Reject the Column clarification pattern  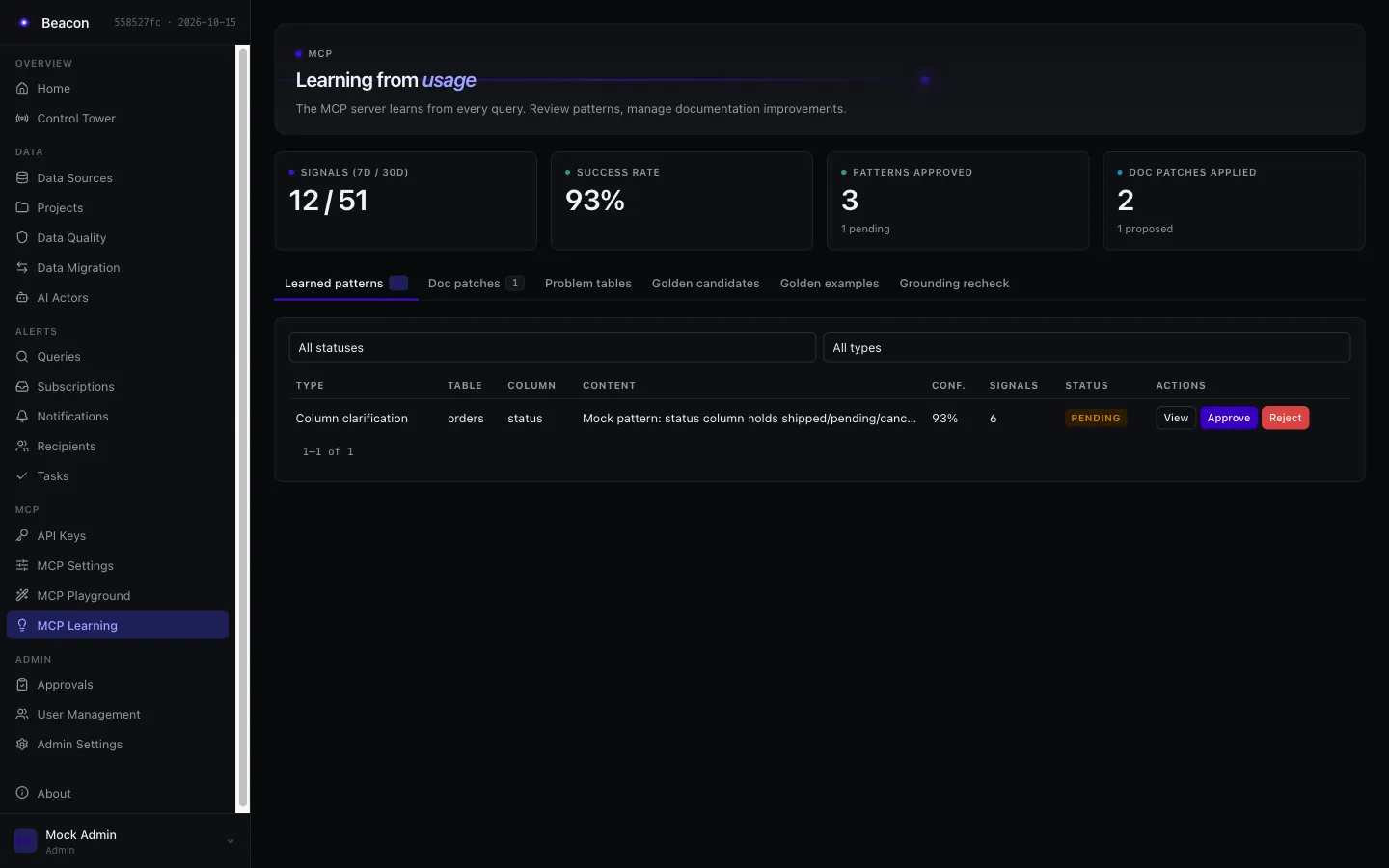pos(1285,418)
